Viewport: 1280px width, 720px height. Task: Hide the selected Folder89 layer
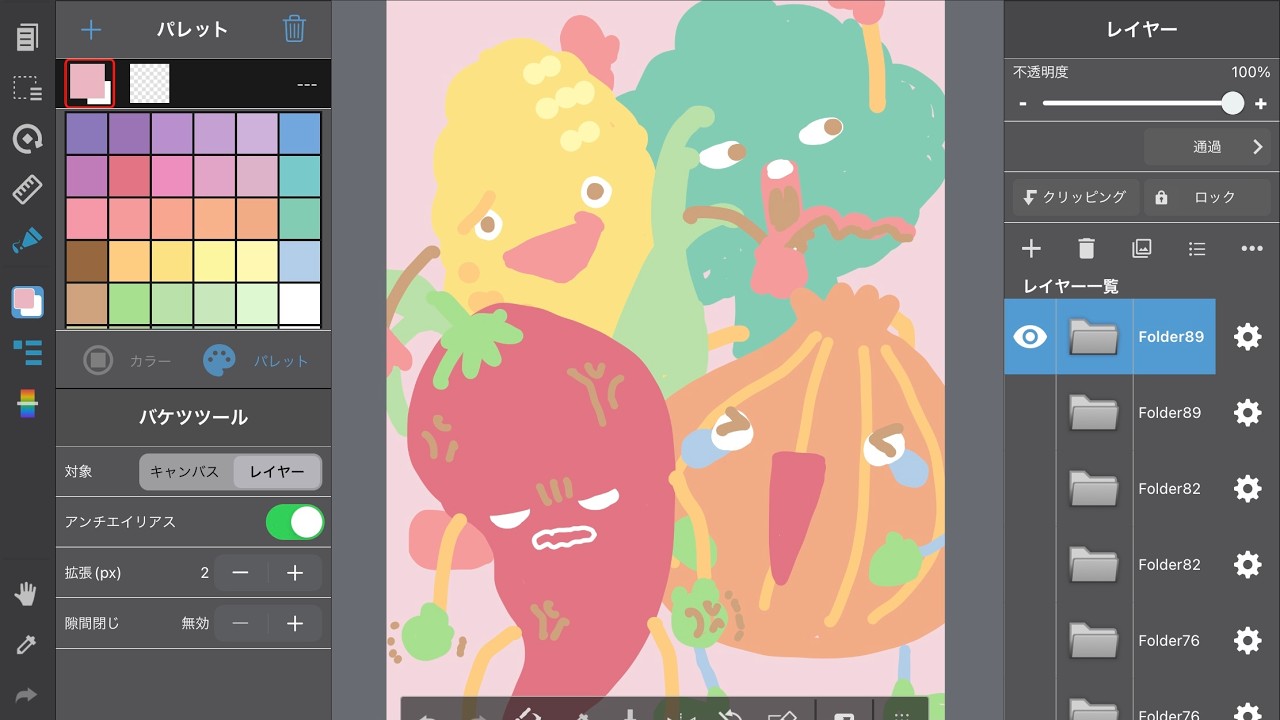[x=1030, y=337]
